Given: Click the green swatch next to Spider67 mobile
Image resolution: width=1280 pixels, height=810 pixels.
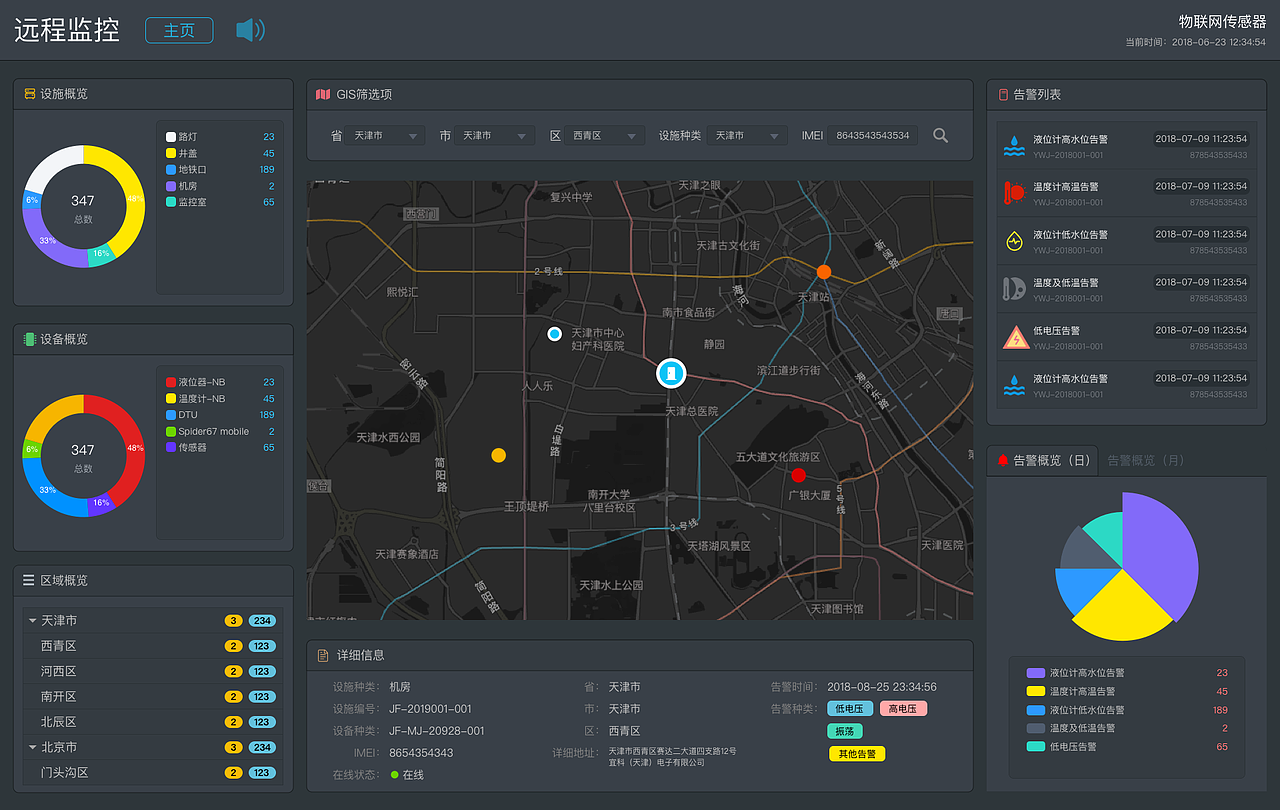Looking at the screenshot, I should click(x=171, y=431).
